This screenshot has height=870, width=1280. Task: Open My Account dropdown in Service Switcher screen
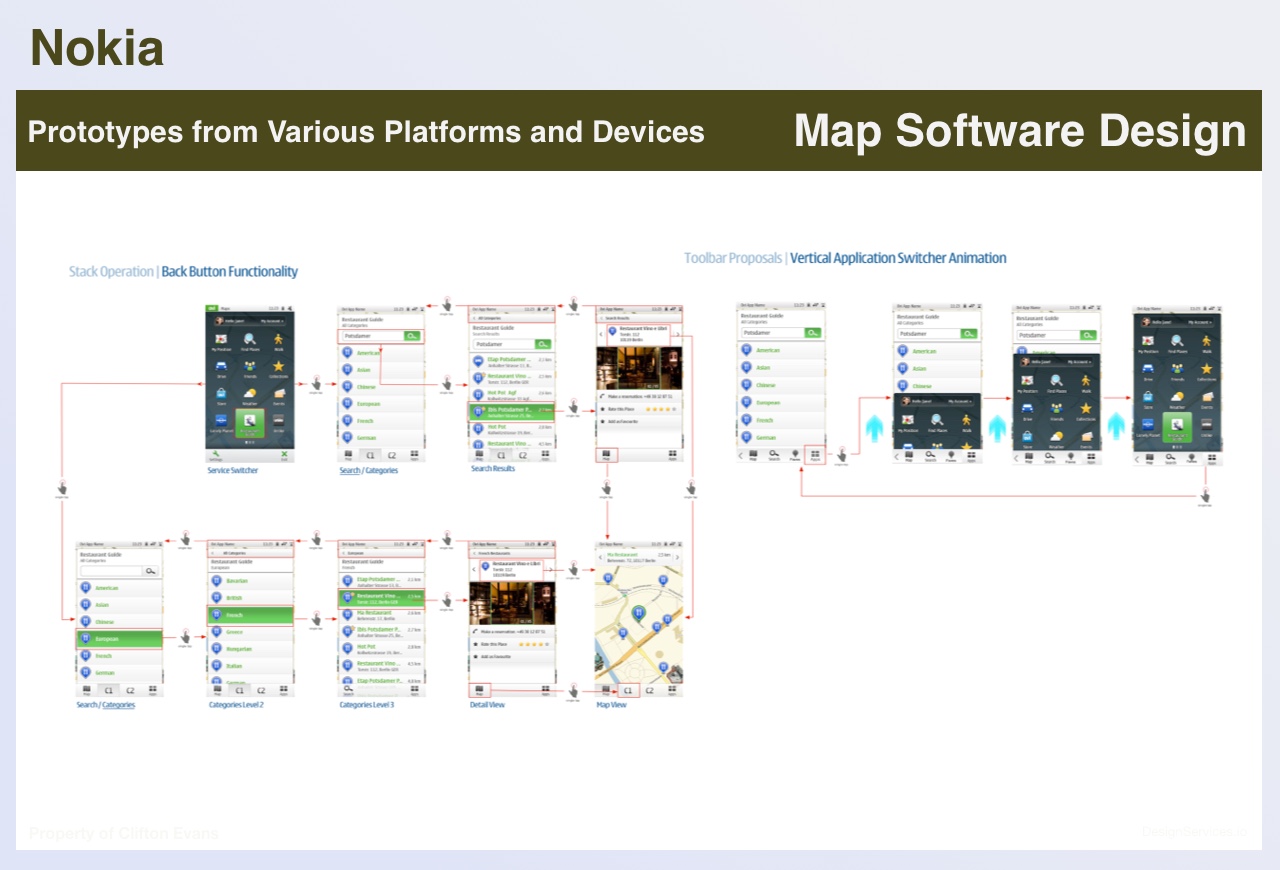click(272, 321)
